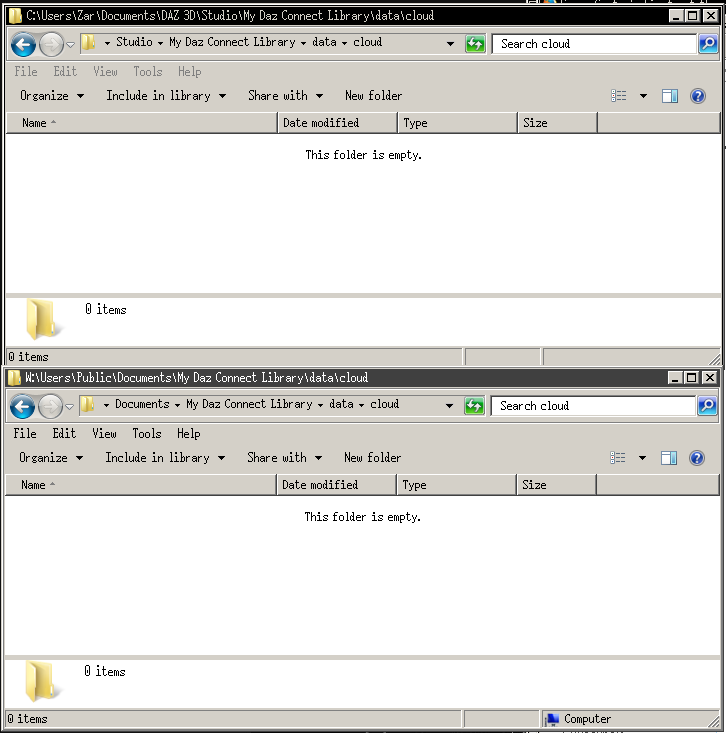Click New folder in bottom window
726x733 pixels.
tap(373, 458)
